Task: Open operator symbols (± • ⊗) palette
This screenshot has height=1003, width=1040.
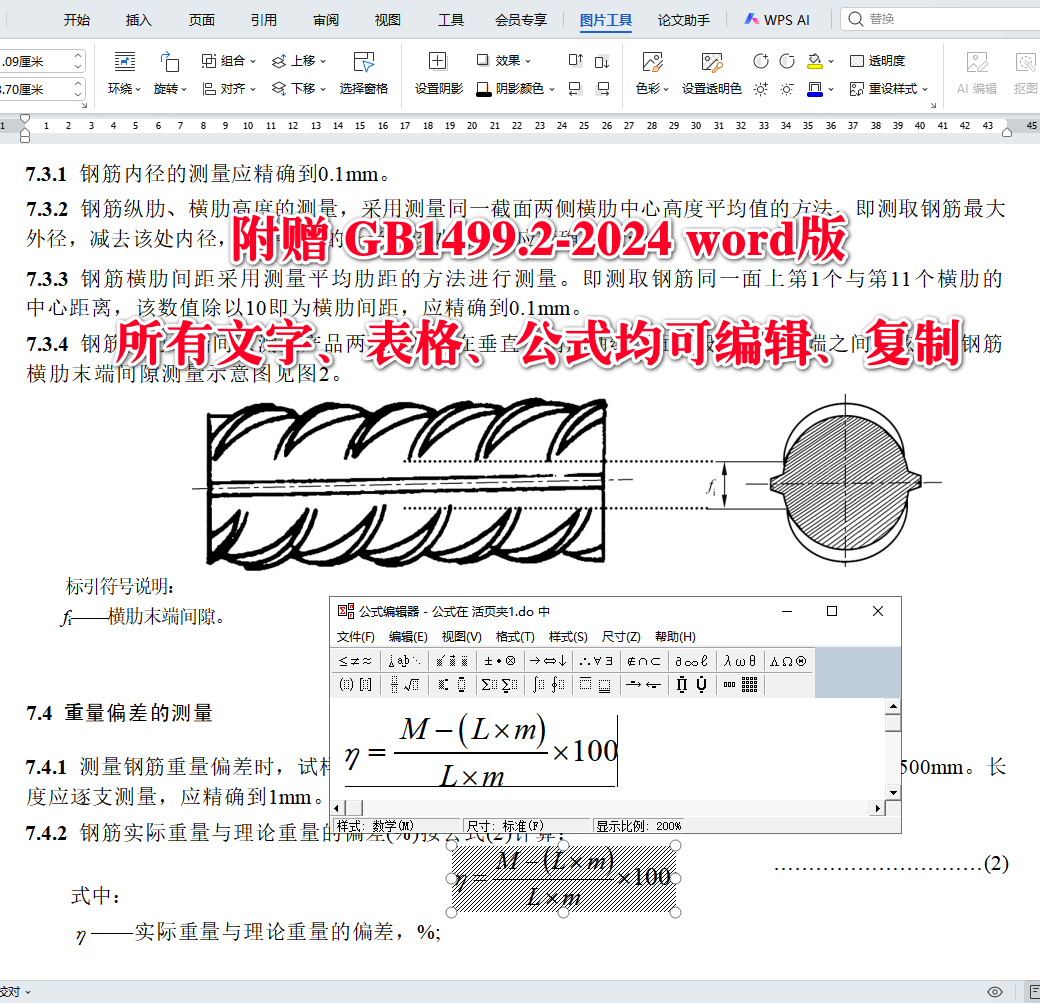Action: (x=500, y=661)
